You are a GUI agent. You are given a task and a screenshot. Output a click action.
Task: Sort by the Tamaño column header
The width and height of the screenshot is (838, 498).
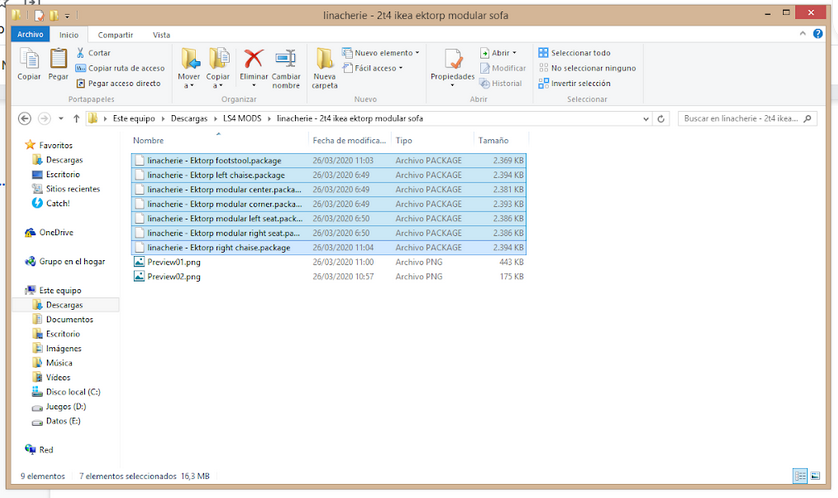[x=501, y=141]
